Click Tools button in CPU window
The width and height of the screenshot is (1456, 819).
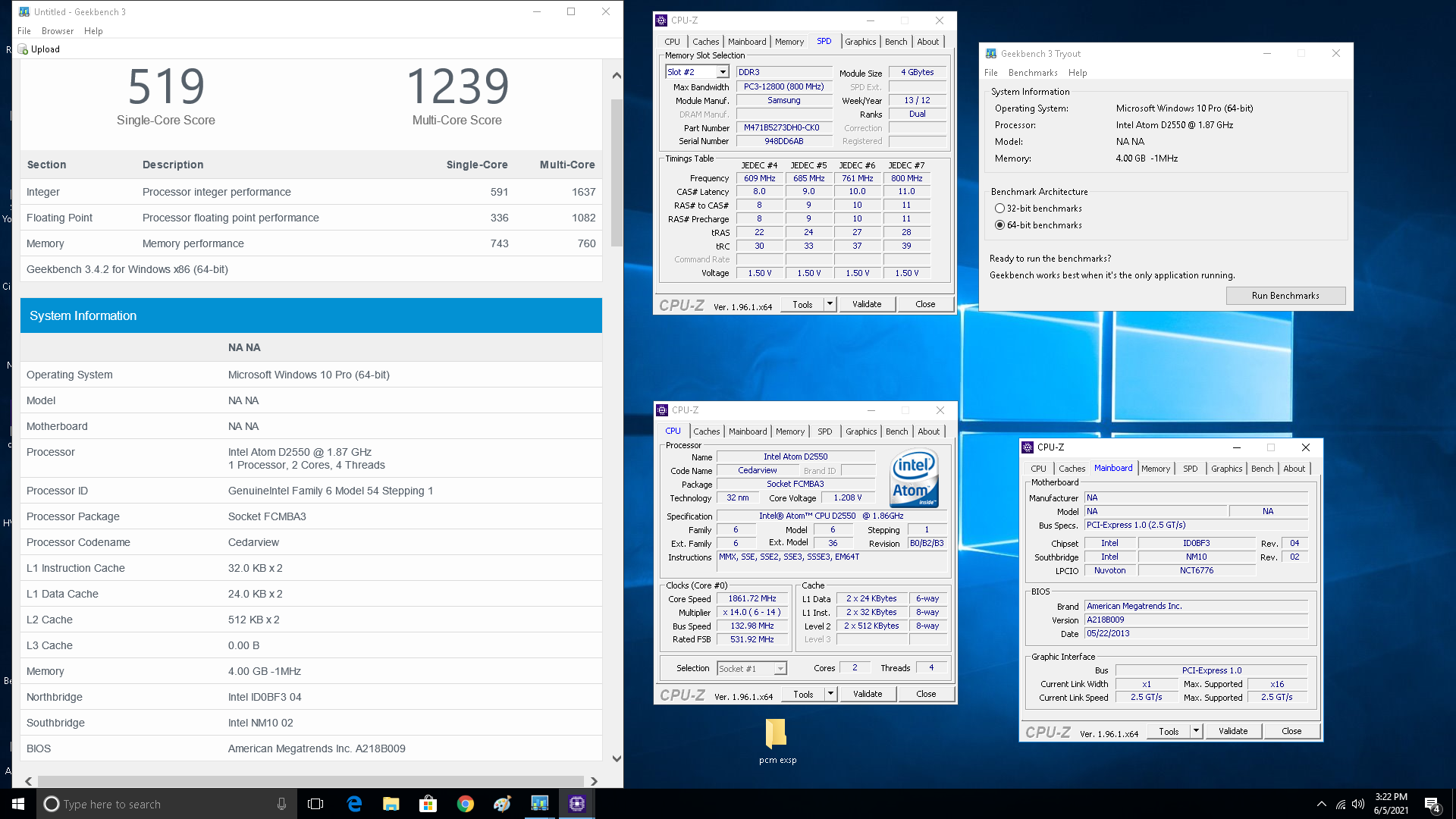pos(803,694)
